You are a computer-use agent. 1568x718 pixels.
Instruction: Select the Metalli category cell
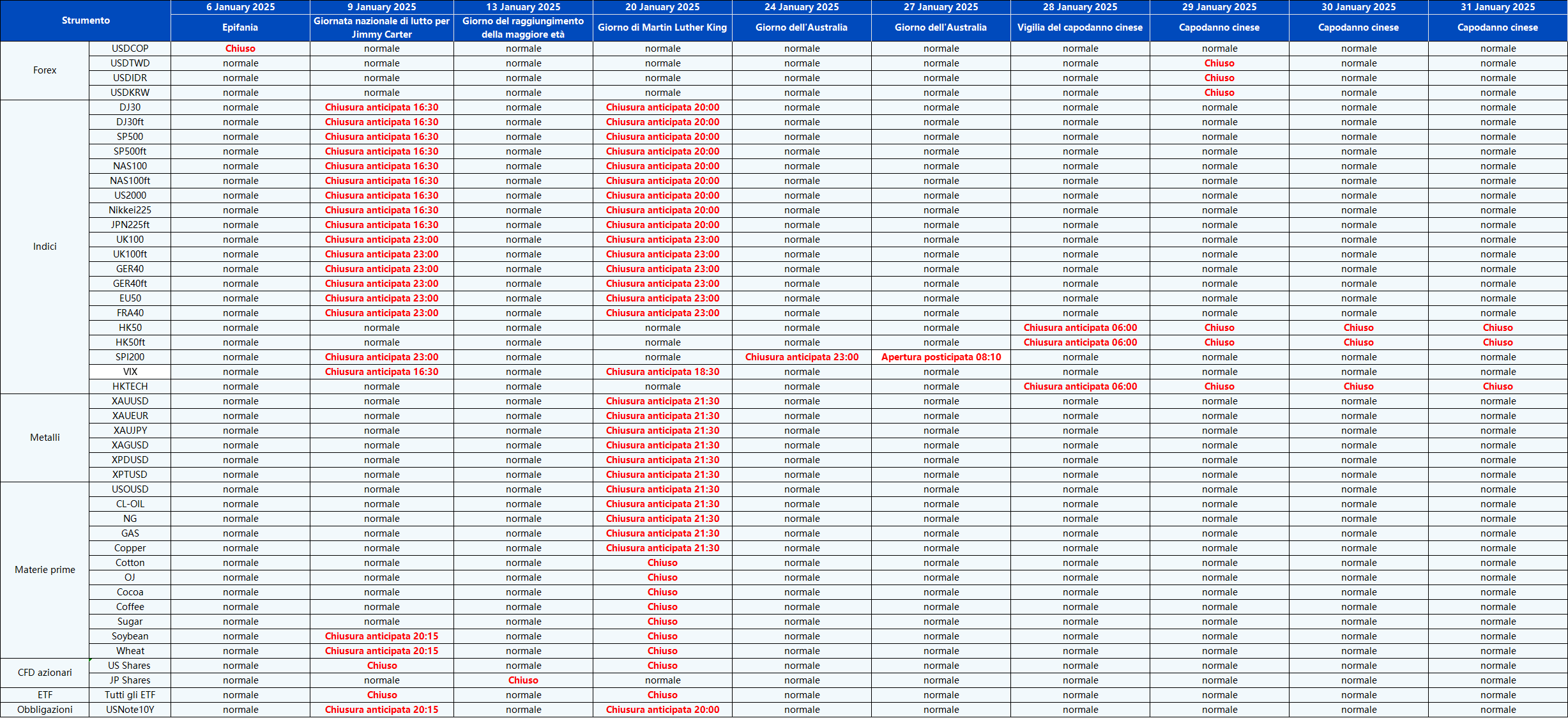pos(45,438)
